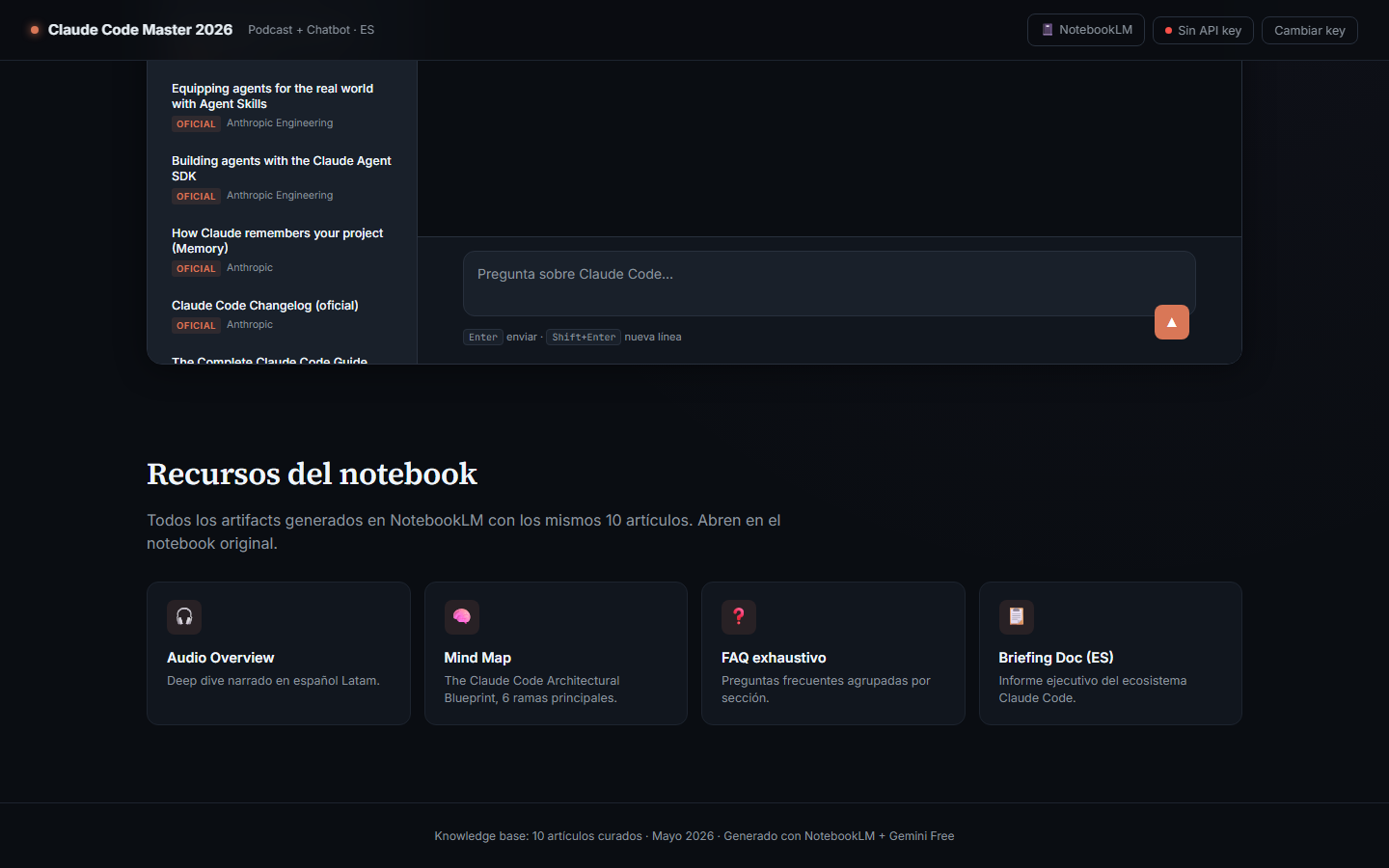Click 'Anthropic' source label under Memory article
Viewport: 1389px width, 868px height.
coord(250,268)
